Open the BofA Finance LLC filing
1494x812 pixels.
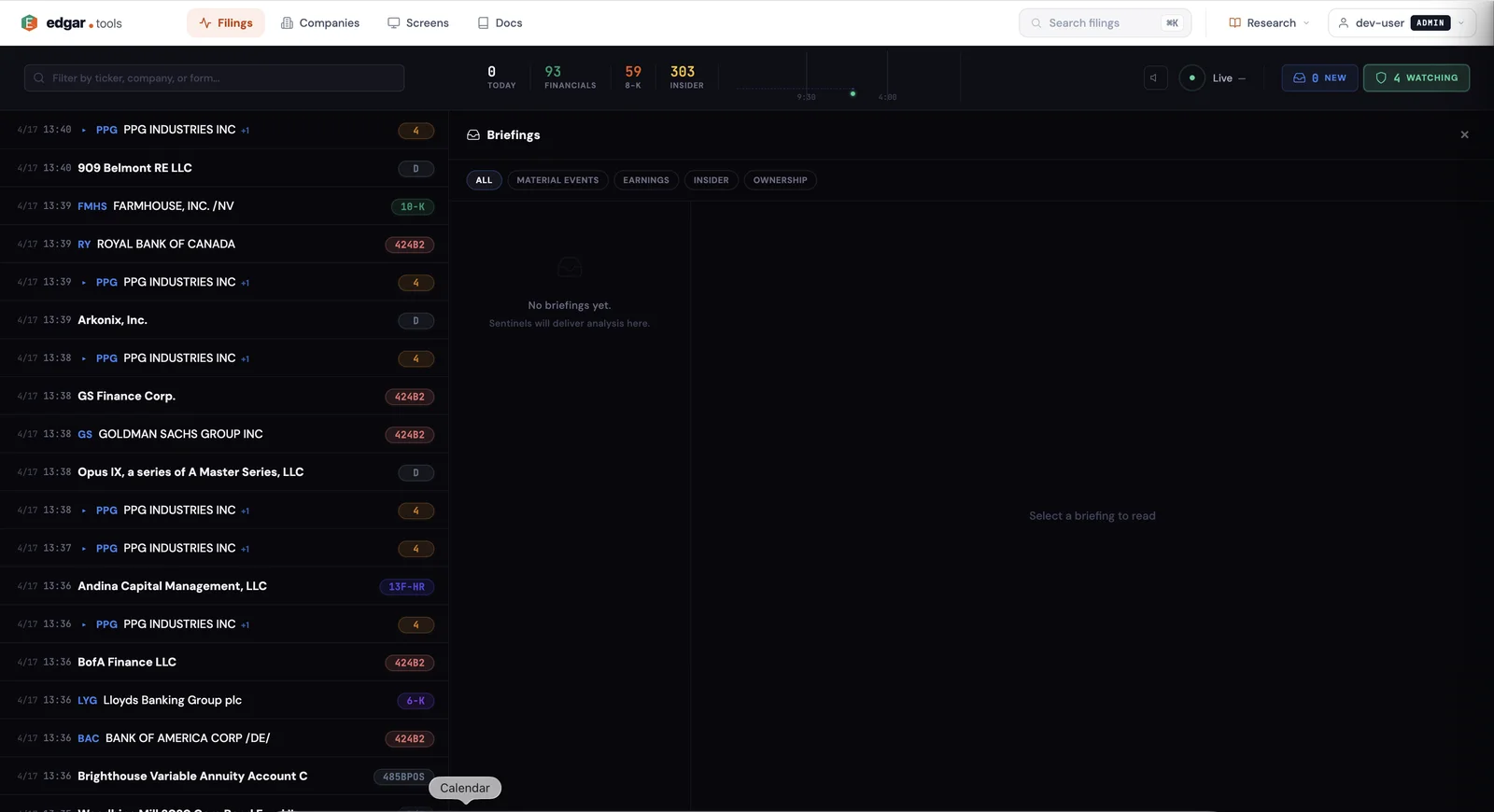(x=224, y=662)
